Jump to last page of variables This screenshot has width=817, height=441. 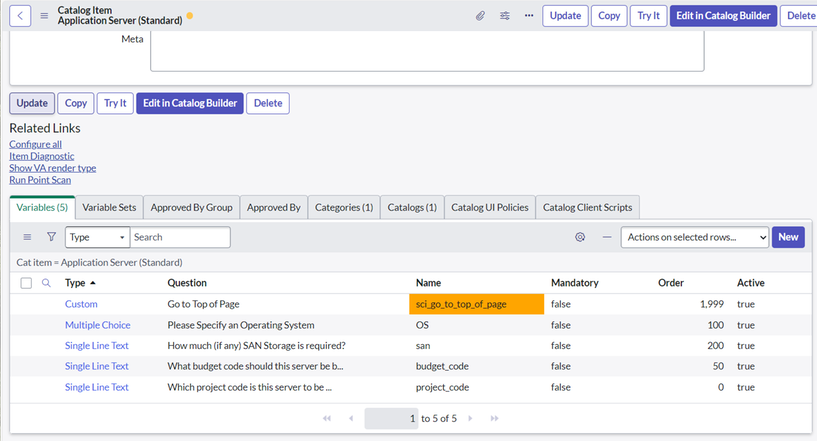click(494, 418)
